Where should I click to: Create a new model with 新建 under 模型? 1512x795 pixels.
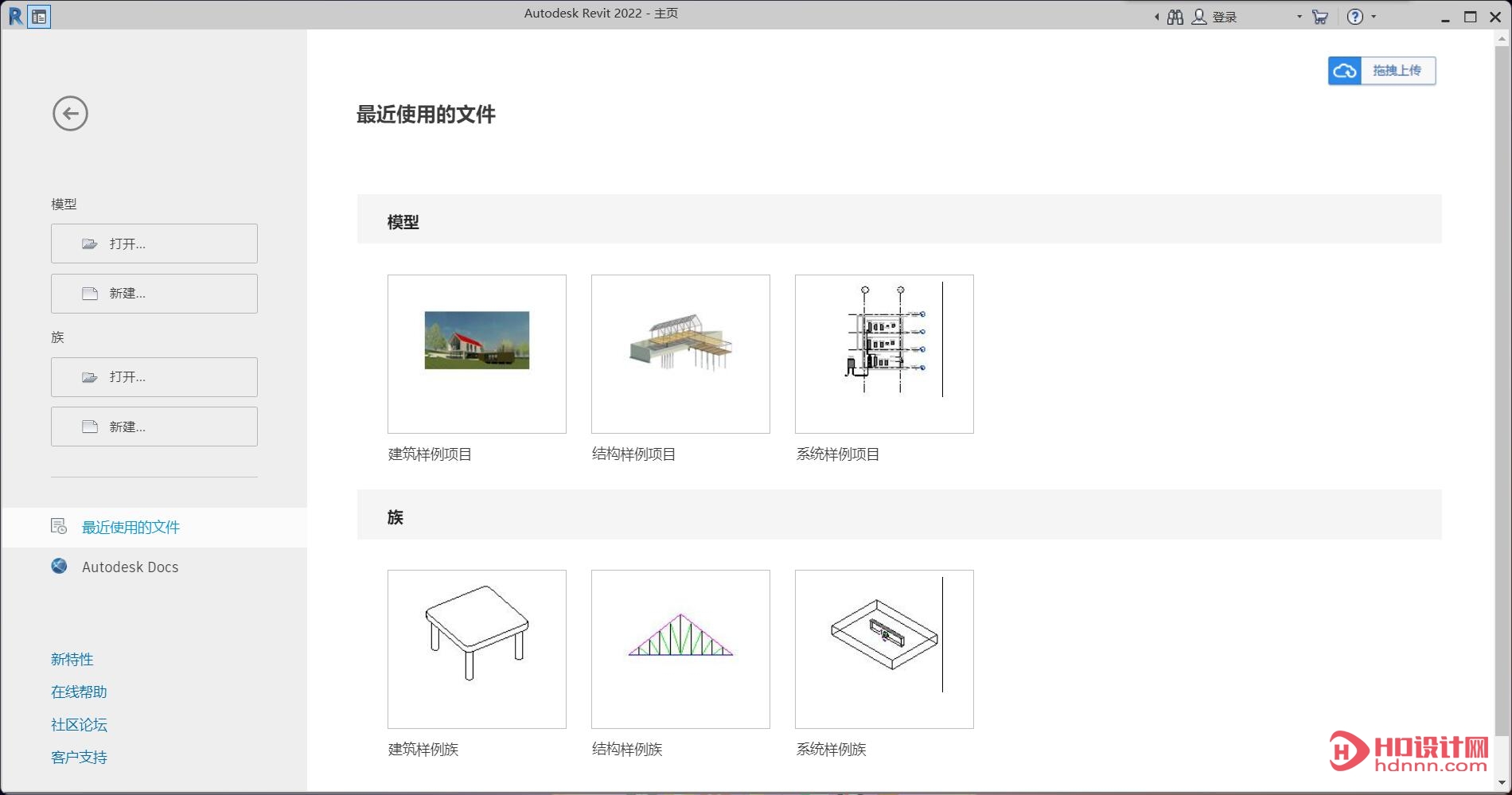click(154, 294)
